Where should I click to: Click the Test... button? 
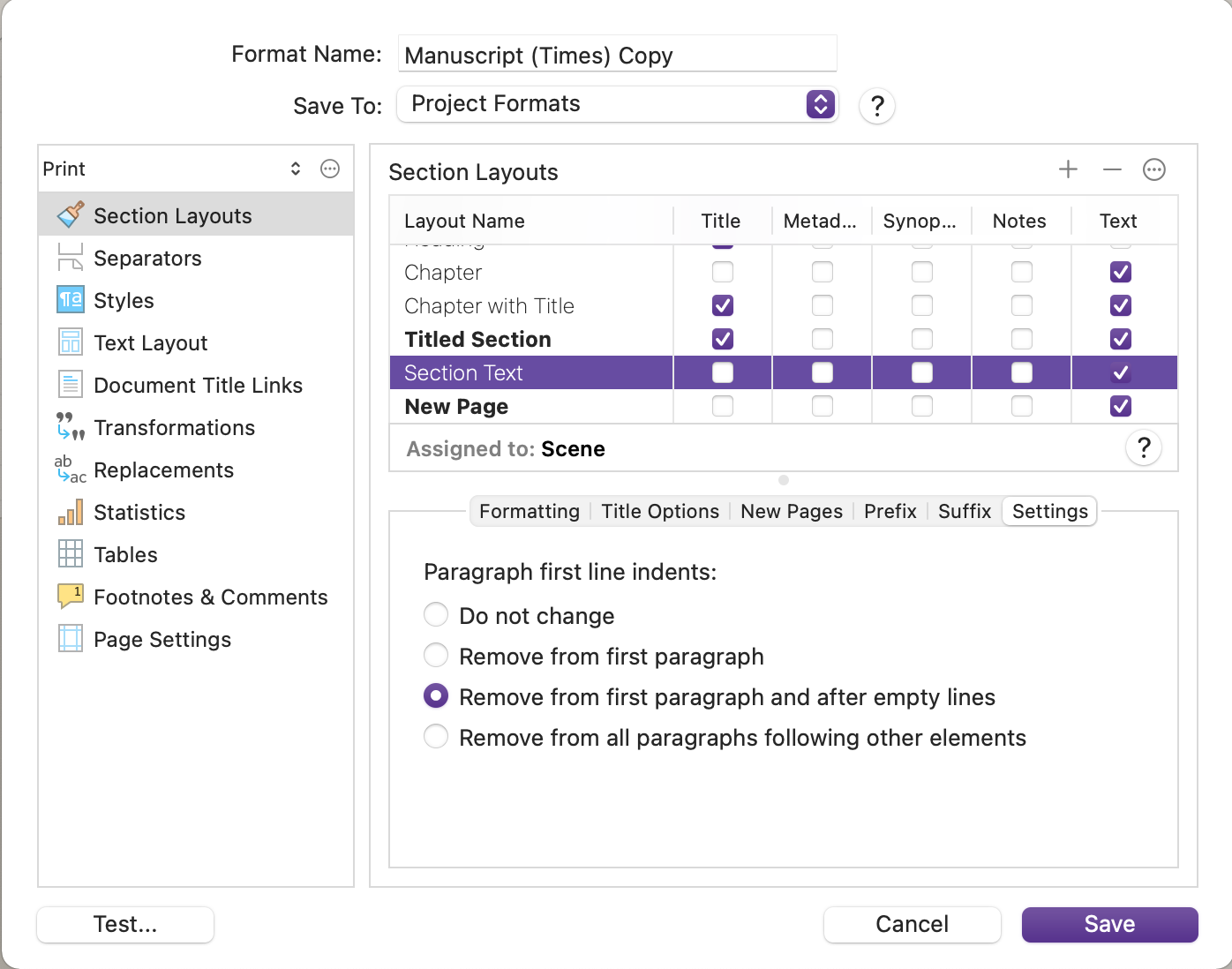(x=125, y=924)
